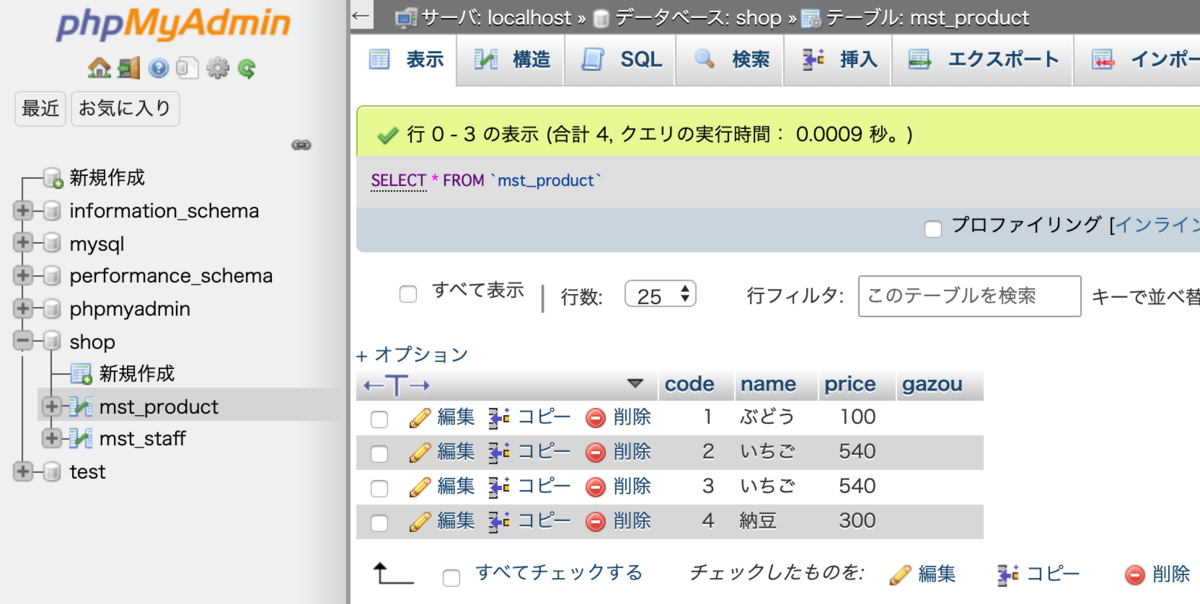Viewport: 1200px width, 604px height.
Task: Click copy icon for 納豆 row
Action: [x=499, y=521]
